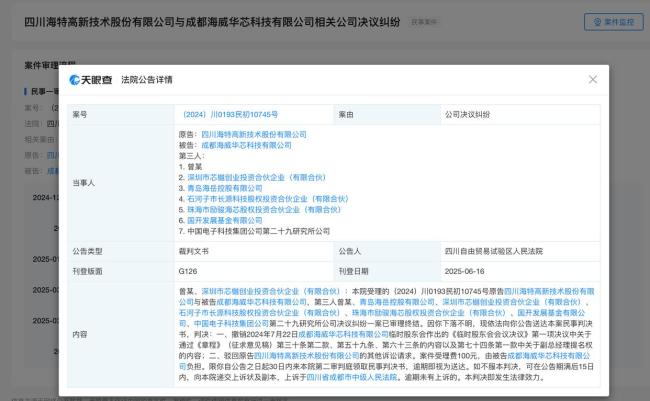
Task: Open defendant 成都海威华芯科技有限公司 link after 被告
Action: (x=246, y=145)
